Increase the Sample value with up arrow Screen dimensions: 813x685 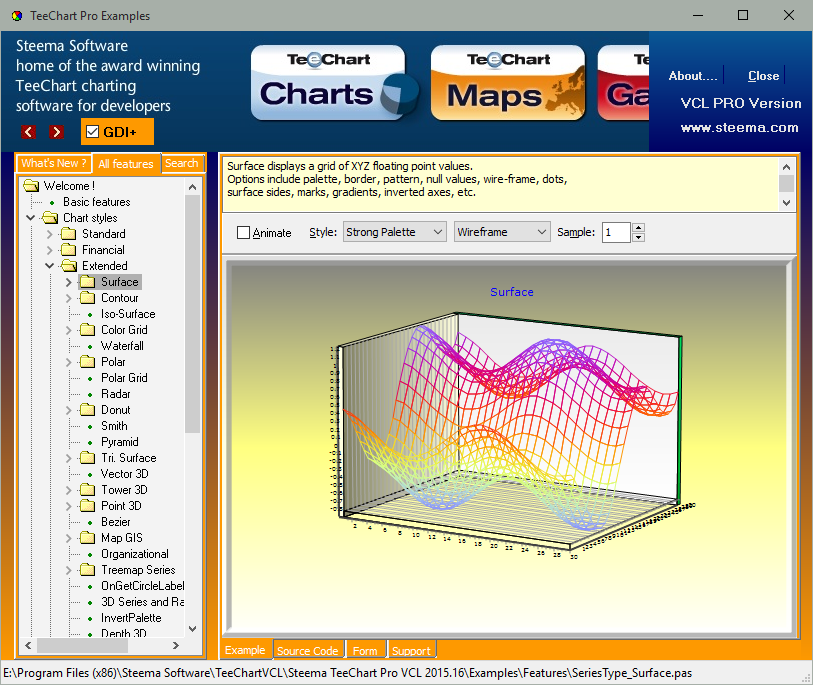[639, 227]
